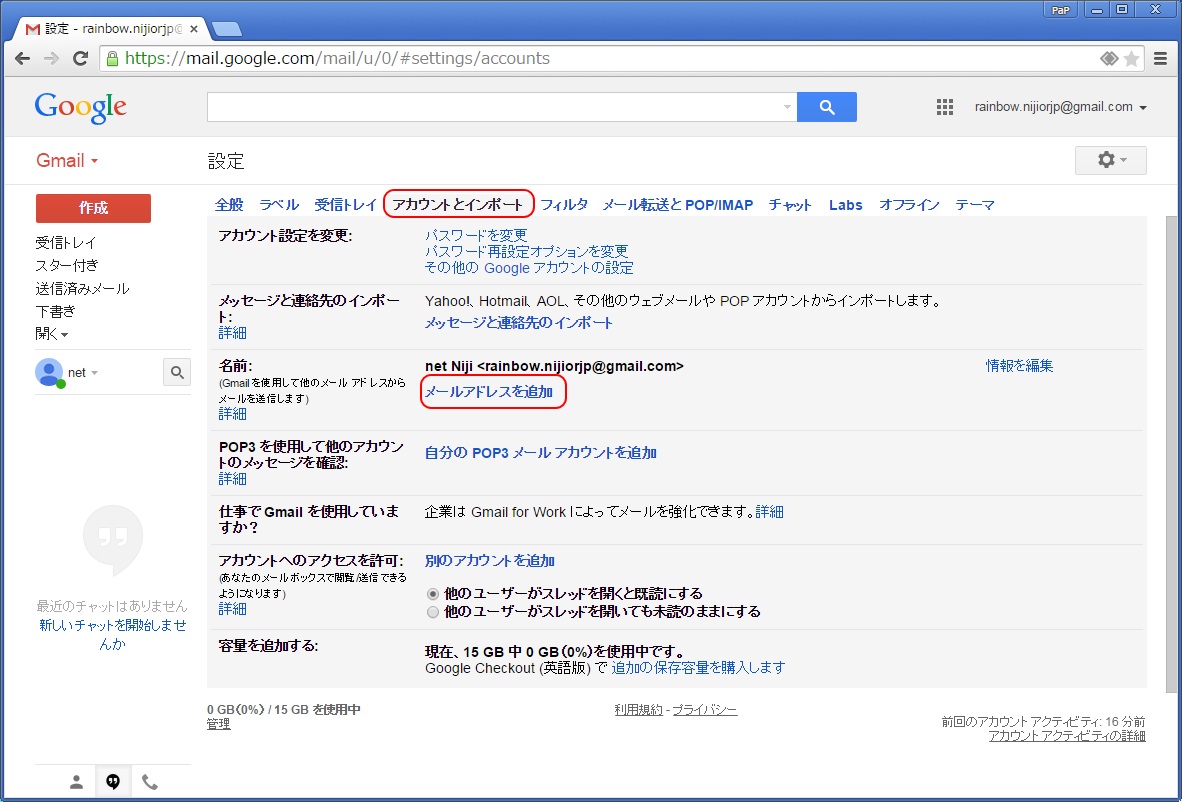
Task: Open 受信トレイ in left sidebar
Action: pyautogui.click(x=66, y=243)
